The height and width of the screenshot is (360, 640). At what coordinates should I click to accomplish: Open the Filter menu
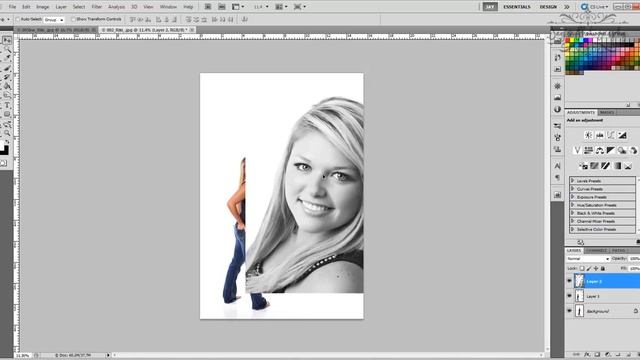pos(97,7)
